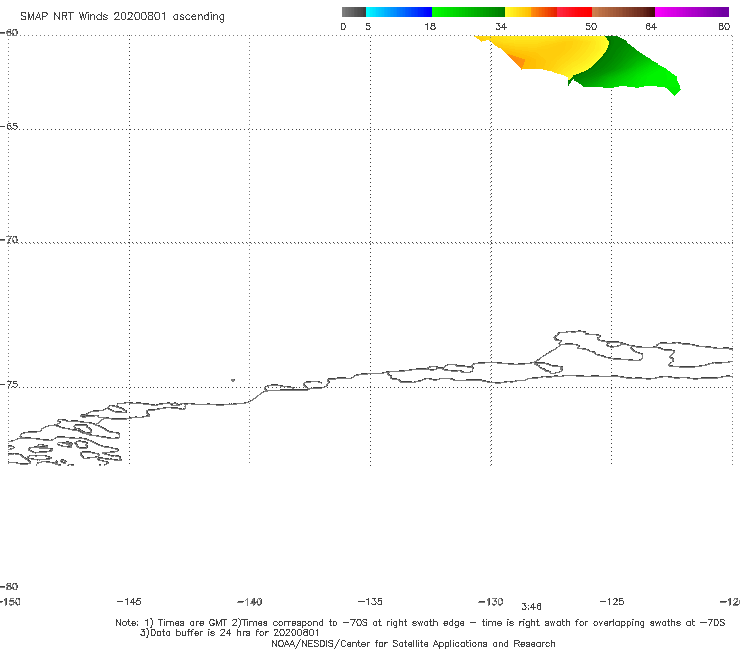The image size is (740, 650).
Task: Select the gray segment of the wind color bar
Action: click(353, 12)
